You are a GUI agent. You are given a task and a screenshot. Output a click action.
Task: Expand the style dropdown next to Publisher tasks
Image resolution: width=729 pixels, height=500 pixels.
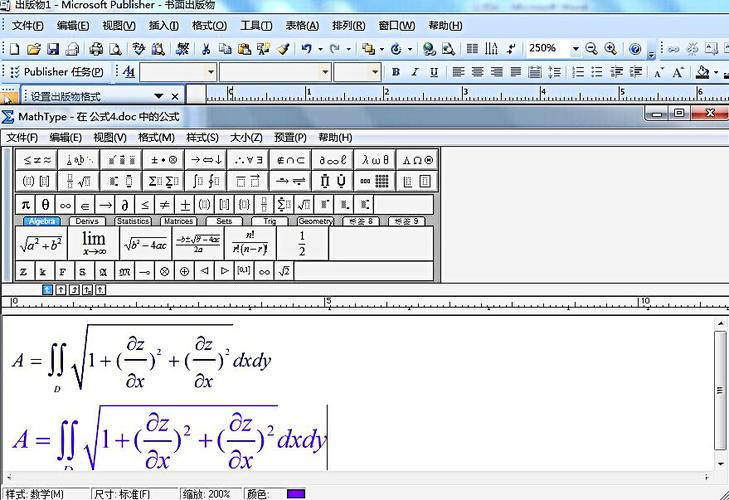coord(211,72)
